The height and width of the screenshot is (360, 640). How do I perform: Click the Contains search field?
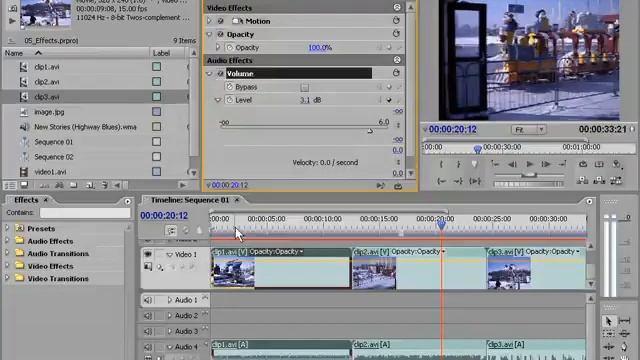85,213
